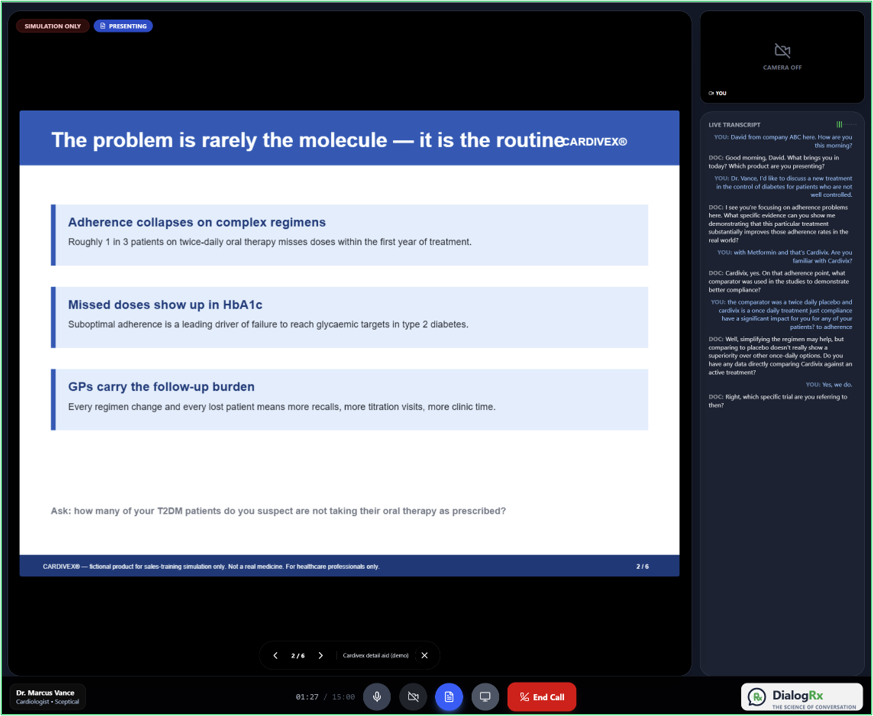
Task: Click the Simulation Only badge
Action: click(x=52, y=26)
